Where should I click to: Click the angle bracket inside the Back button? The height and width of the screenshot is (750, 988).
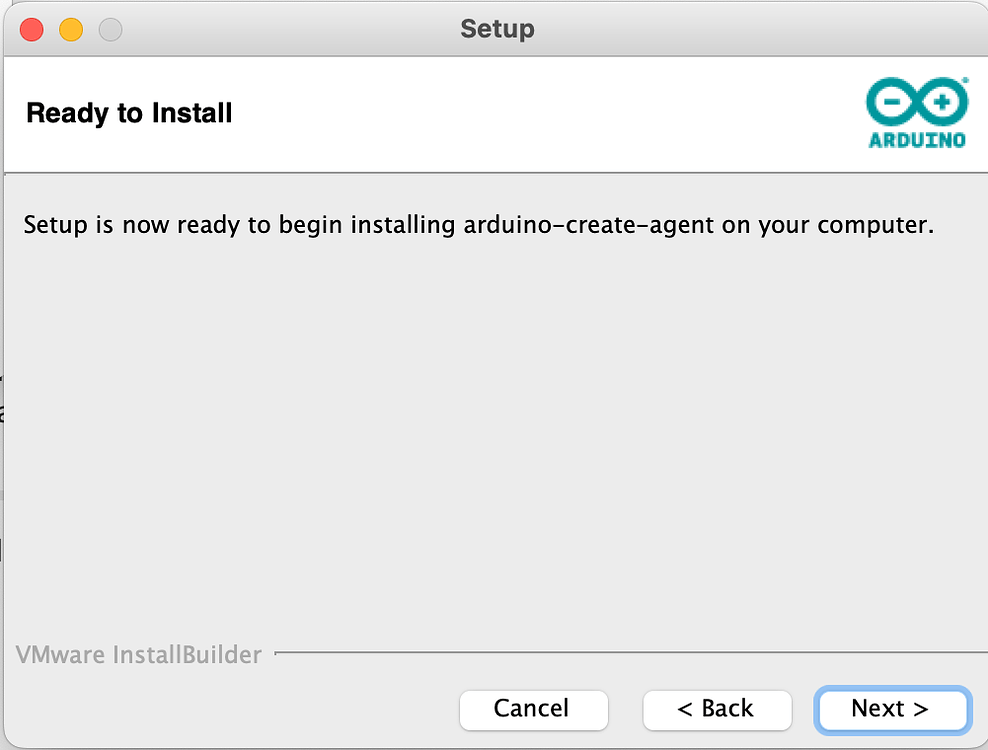tap(685, 710)
